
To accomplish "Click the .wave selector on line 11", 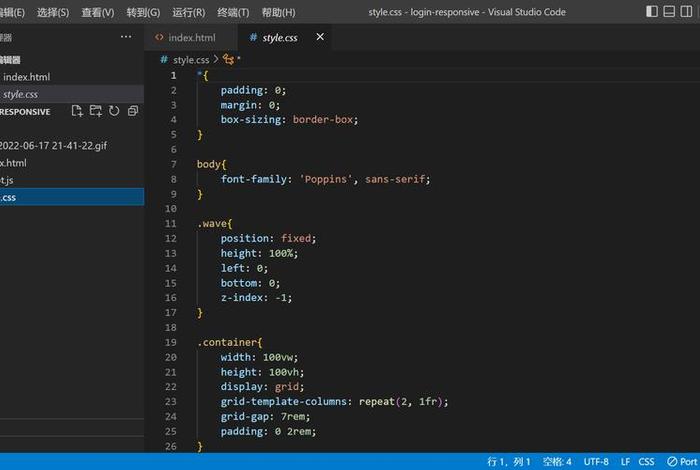I will point(212,224).
